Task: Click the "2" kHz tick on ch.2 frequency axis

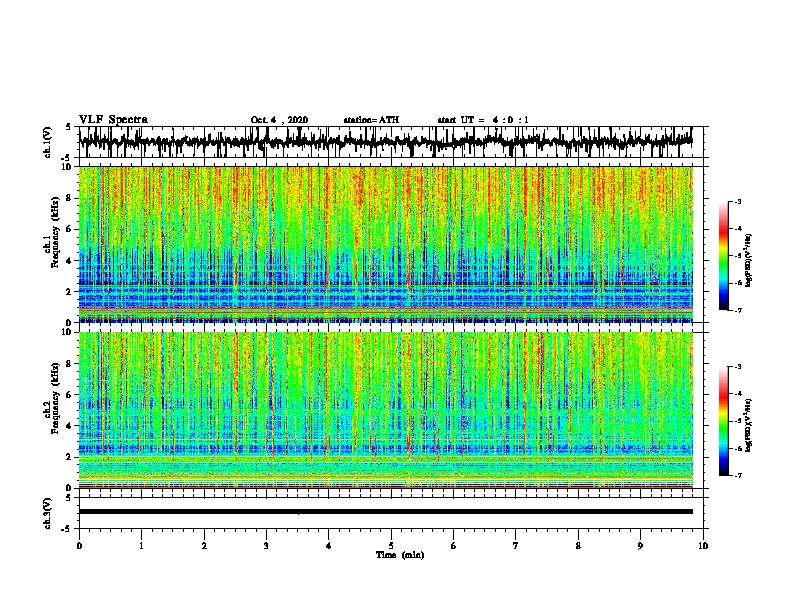Action: pyautogui.click(x=70, y=457)
